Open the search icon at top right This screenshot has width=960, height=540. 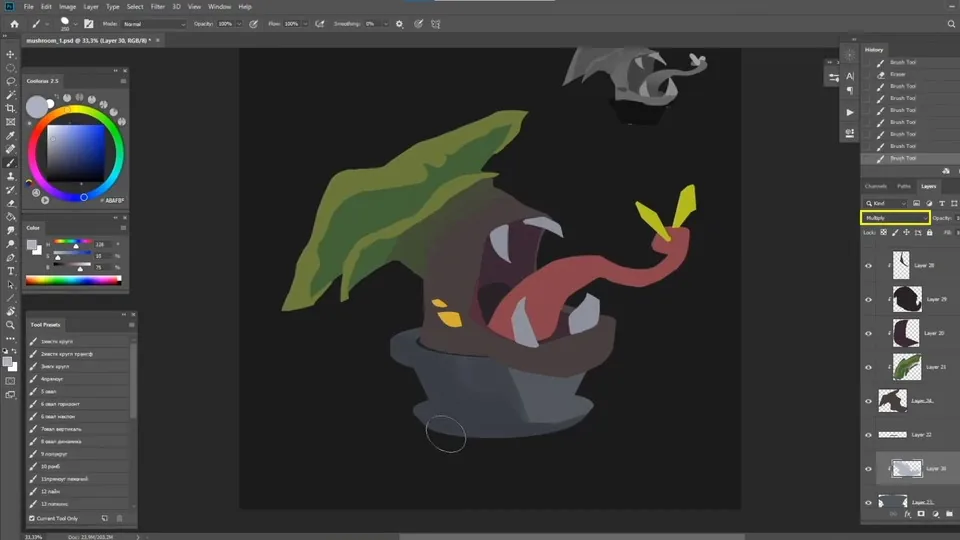coord(951,24)
